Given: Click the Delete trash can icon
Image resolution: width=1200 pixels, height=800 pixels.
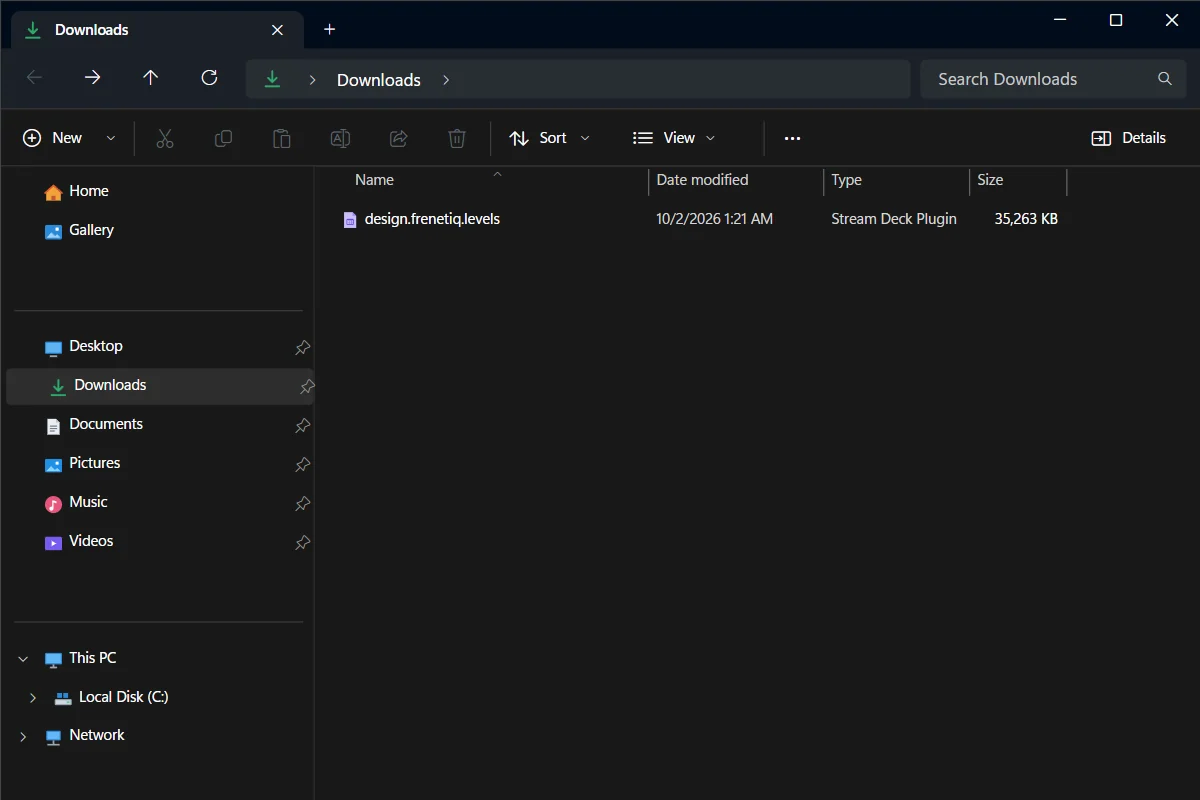Looking at the screenshot, I should click(x=457, y=138).
